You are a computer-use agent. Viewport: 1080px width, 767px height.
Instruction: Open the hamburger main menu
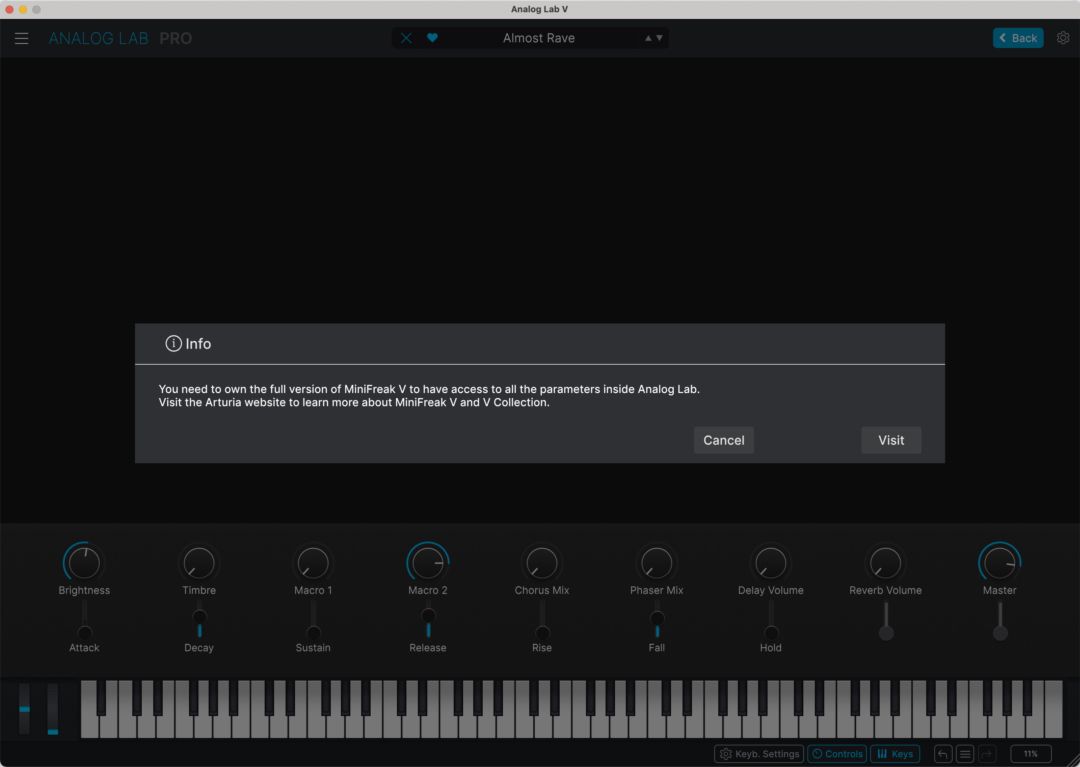point(21,39)
